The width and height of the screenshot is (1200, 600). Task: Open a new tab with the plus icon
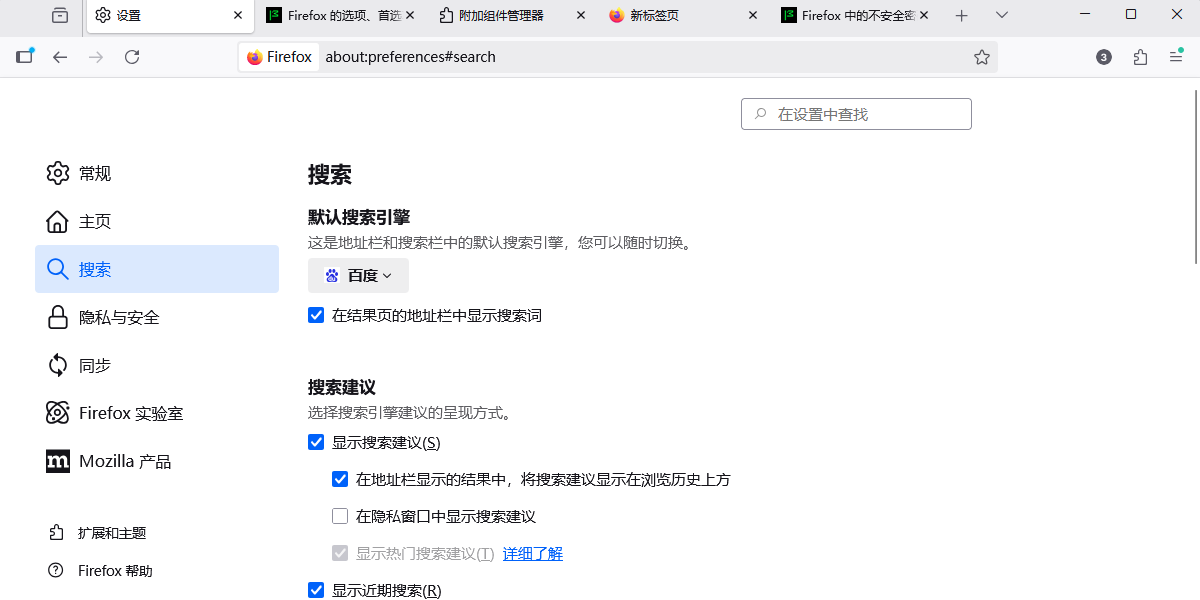[x=962, y=15]
